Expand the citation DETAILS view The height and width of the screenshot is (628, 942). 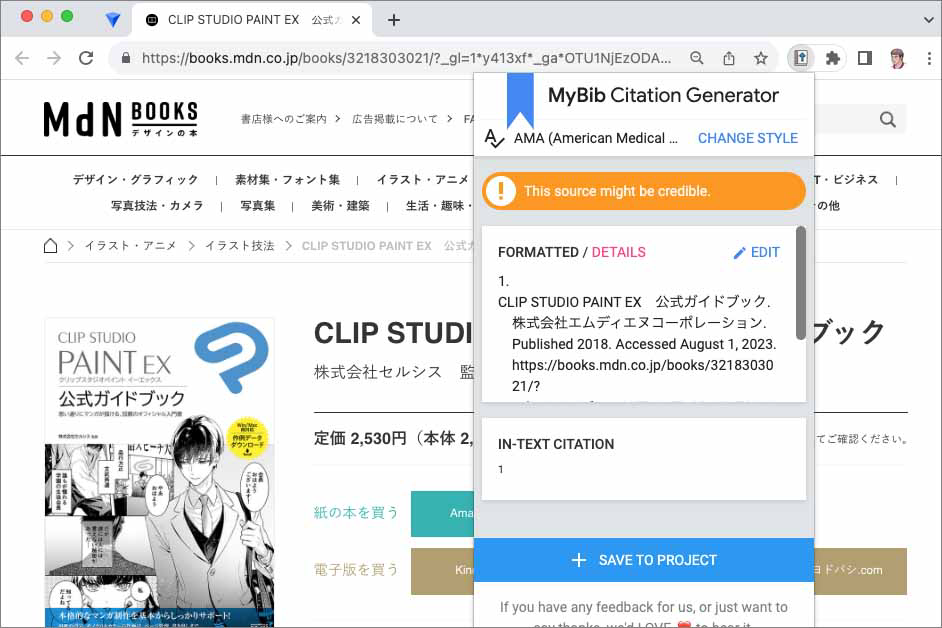coord(619,252)
